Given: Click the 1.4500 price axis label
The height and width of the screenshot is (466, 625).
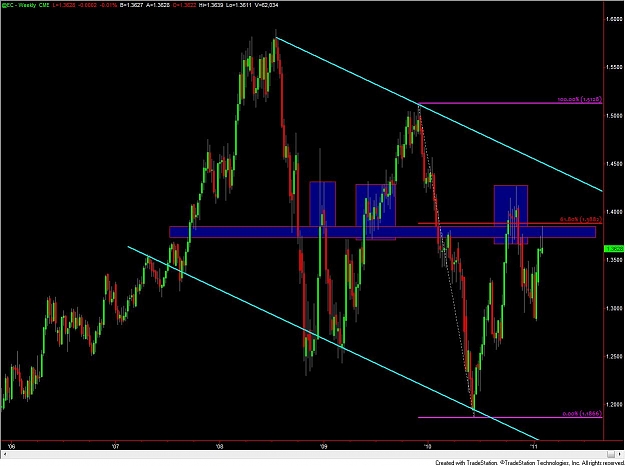Looking at the screenshot, I should click(x=614, y=164).
